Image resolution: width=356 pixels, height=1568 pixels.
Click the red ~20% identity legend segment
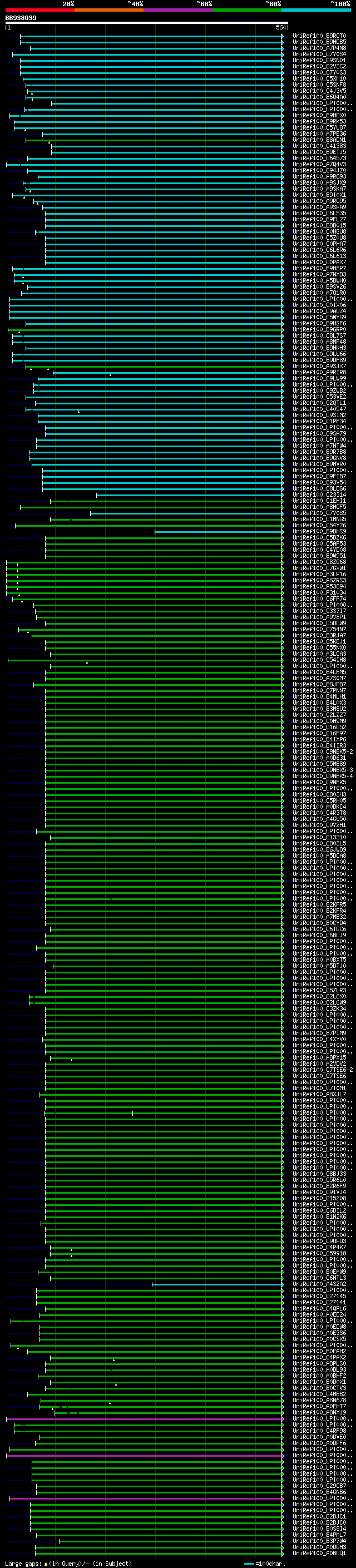pos(40,10)
